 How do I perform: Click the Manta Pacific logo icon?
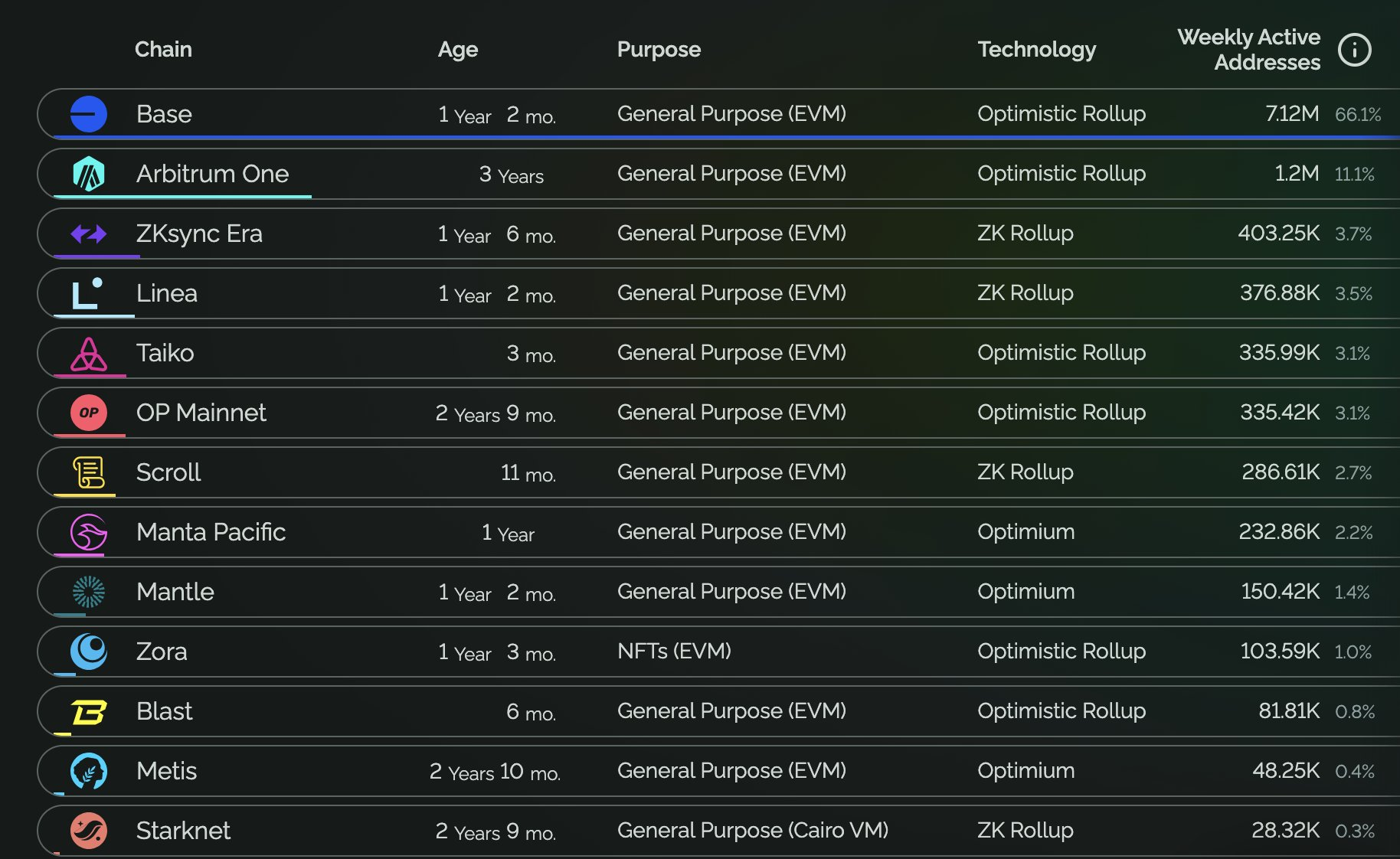point(89,532)
